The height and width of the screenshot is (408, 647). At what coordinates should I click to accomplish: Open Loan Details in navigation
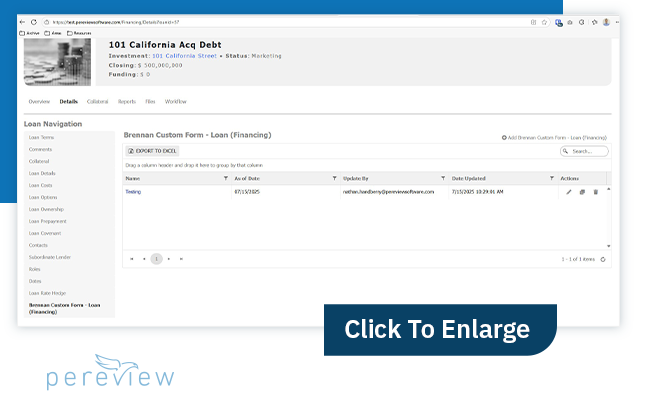click(42, 173)
